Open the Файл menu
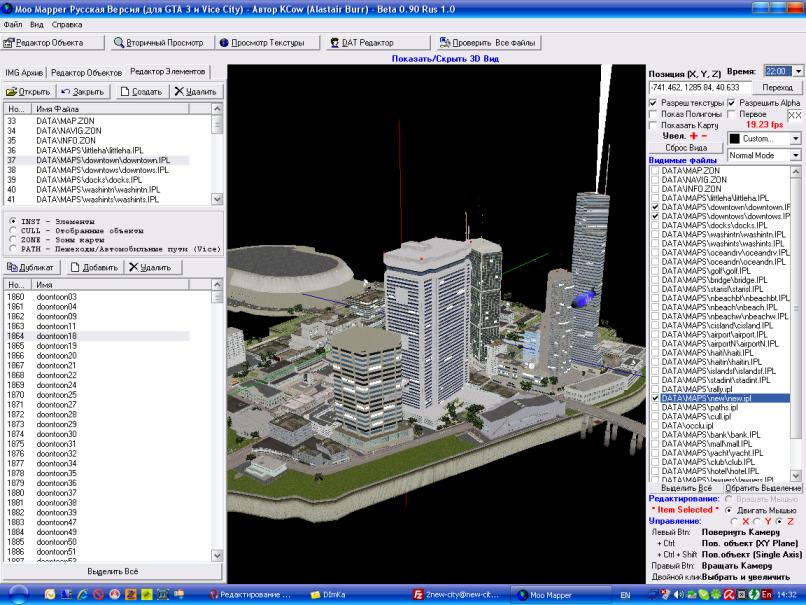 coord(13,24)
